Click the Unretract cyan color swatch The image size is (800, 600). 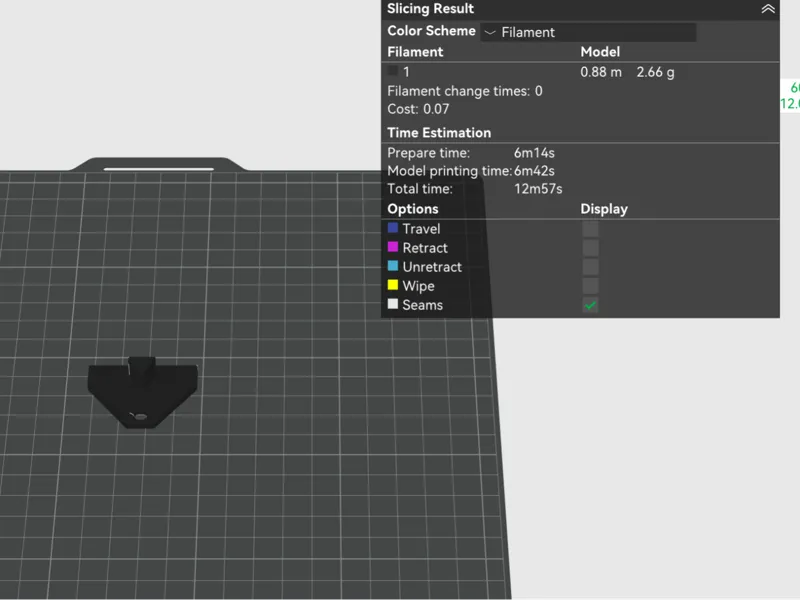tap(392, 266)
